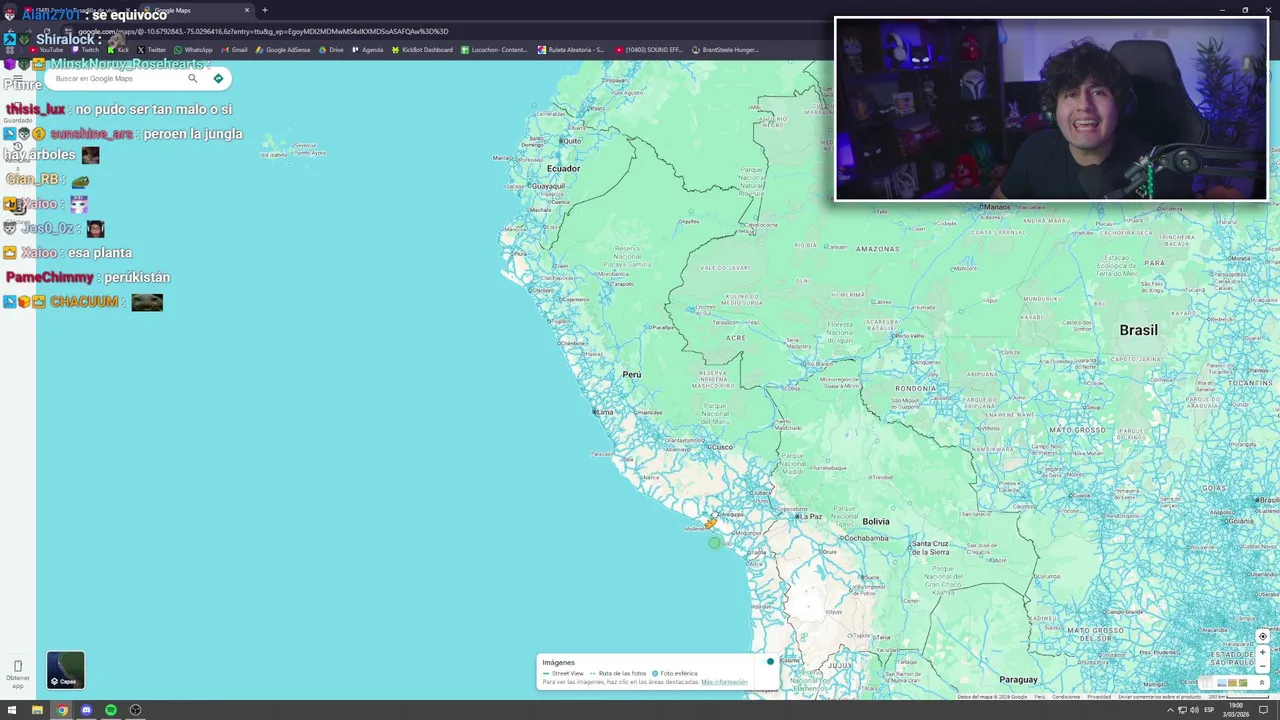Open the WhatsApp bookmark

tap(193, 49)
